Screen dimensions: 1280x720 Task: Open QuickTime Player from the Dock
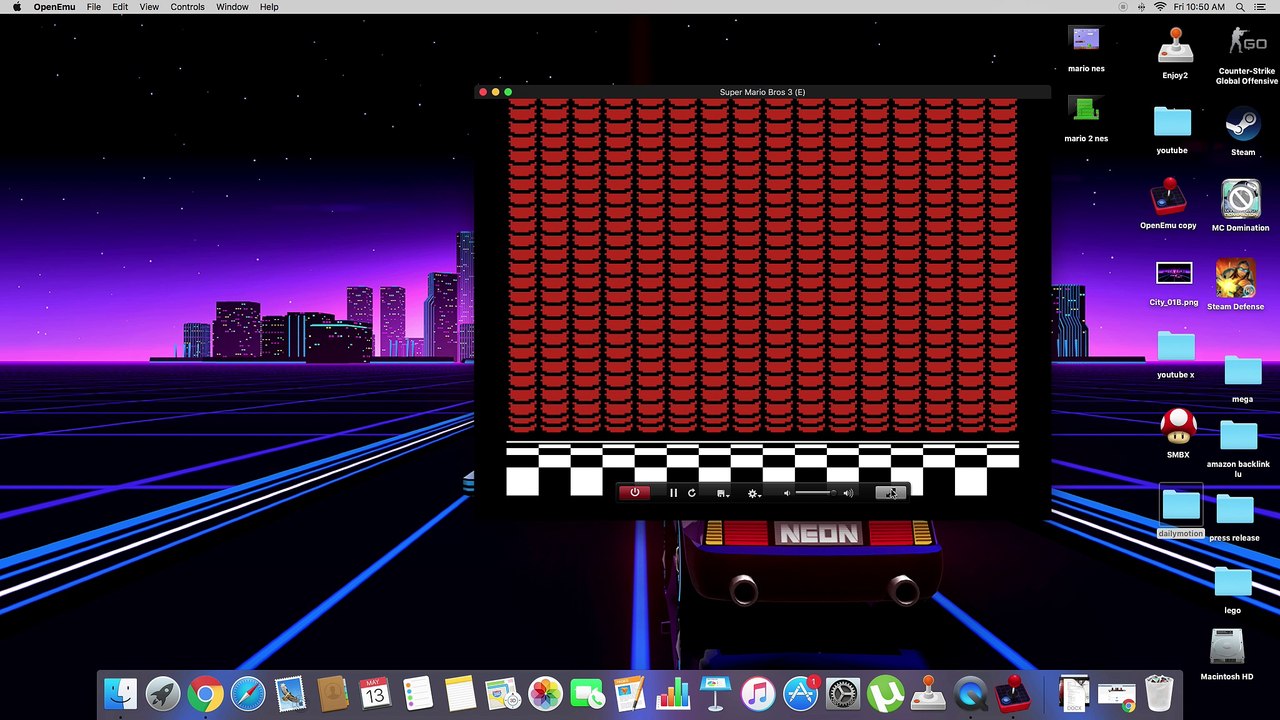pos(971,693)
